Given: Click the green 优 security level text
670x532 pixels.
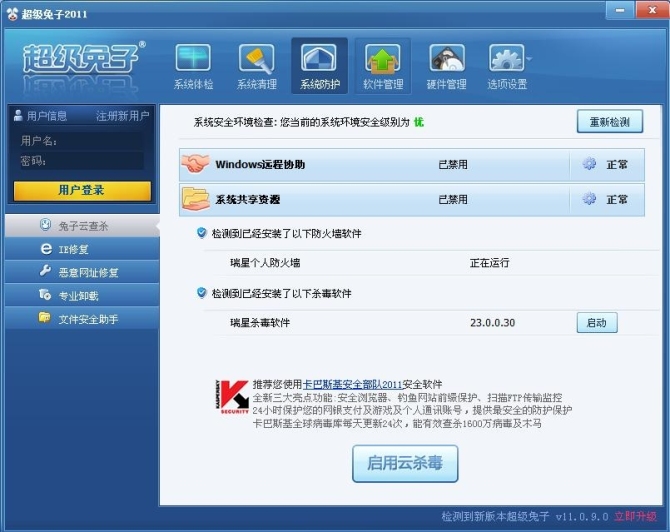Looking at the screenshot, I should 419,122.
